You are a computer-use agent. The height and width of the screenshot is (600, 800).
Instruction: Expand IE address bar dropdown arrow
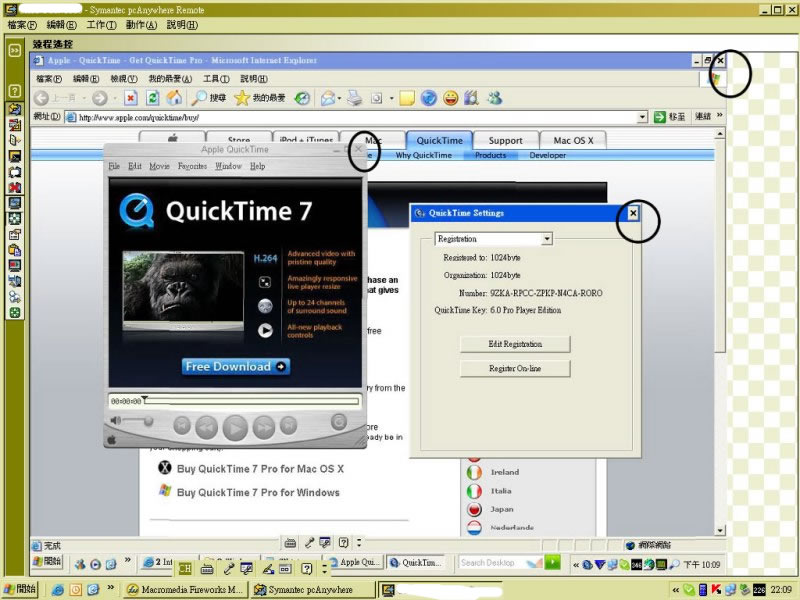[x=642, y=117]
